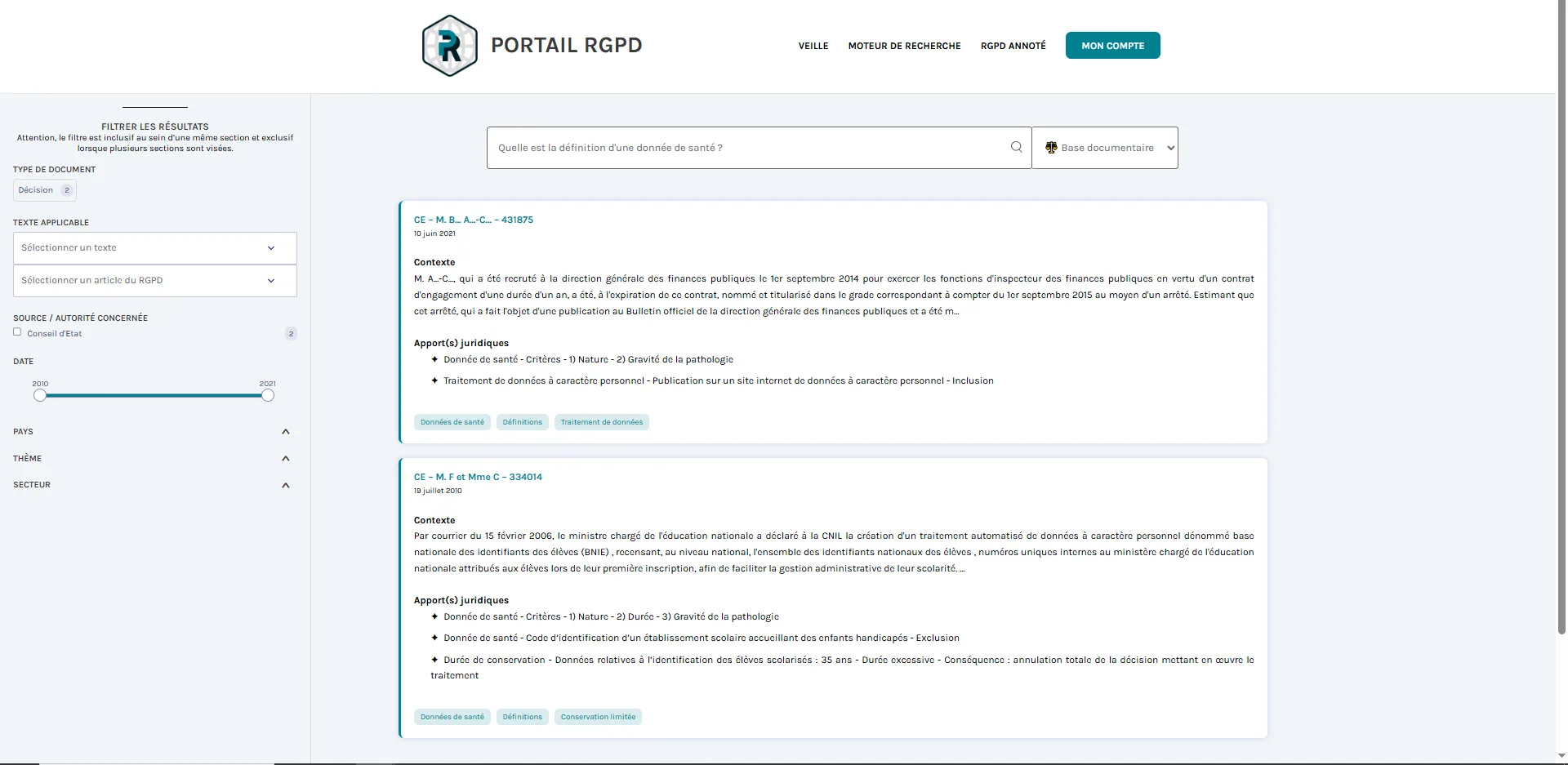Image resolution: width=1568 pixels, height=765 pixels.
Task: Expand the PAYS filter section
Action: pyautogui.click(x=152, y=432)
